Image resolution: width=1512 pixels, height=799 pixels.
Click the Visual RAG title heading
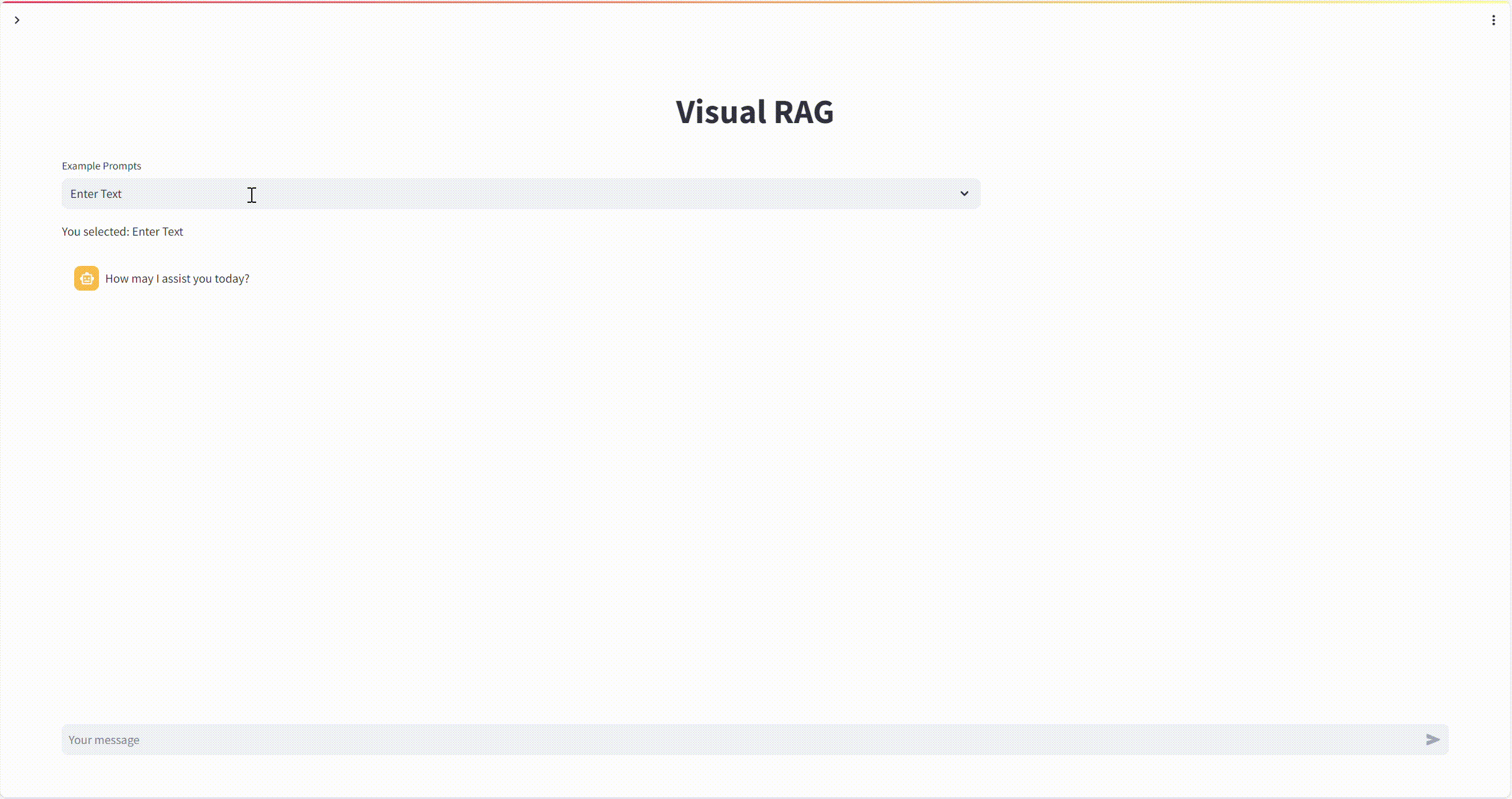[x=754, y=113]
